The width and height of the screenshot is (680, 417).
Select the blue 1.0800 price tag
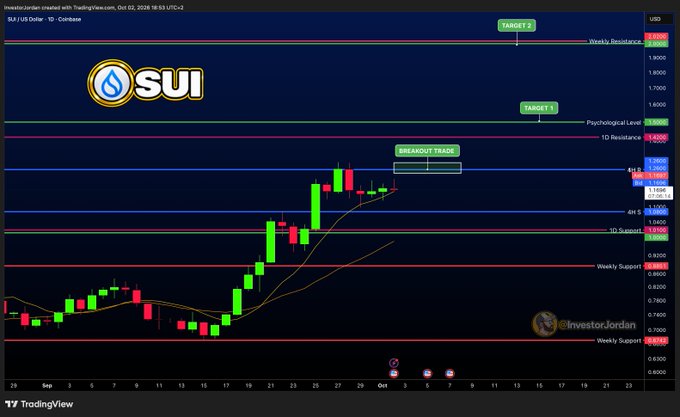pyautogui.click(x=656, y=212)
